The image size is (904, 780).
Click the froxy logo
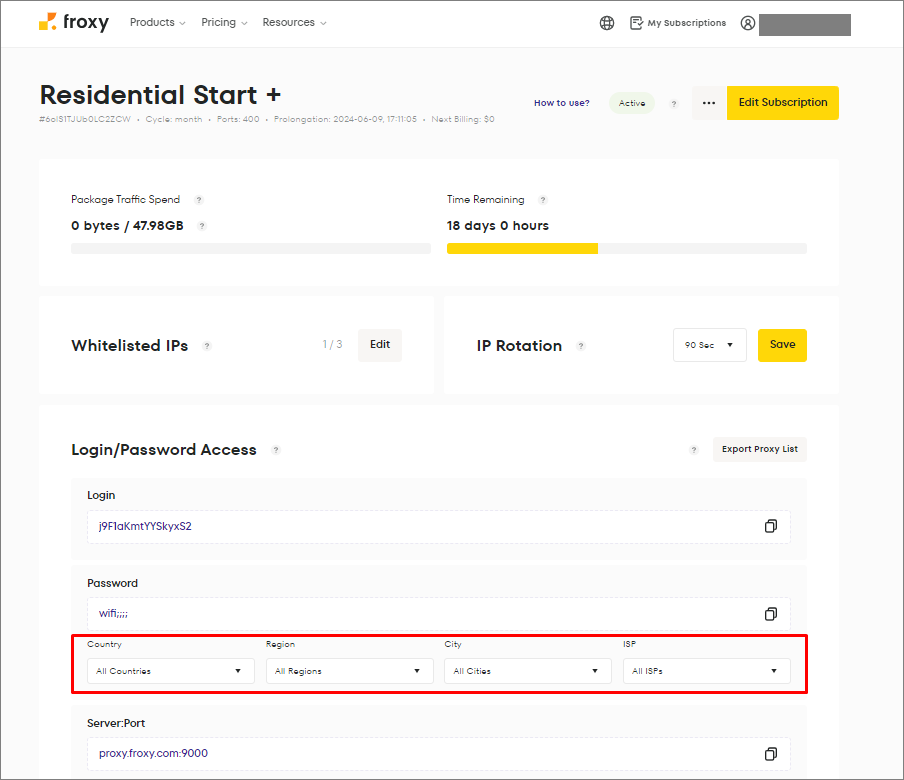point(73,22)
